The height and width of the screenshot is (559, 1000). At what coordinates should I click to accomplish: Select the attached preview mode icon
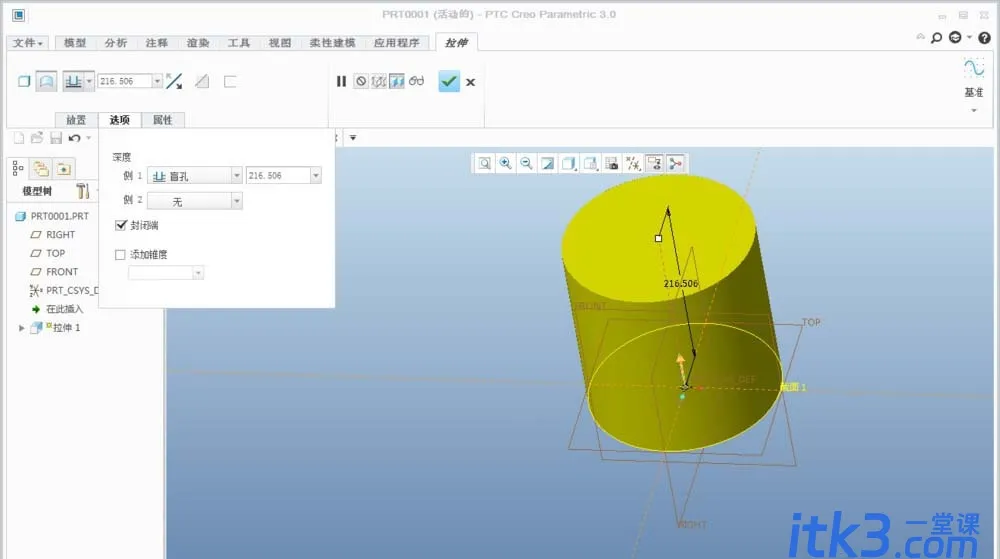point(397,82)
